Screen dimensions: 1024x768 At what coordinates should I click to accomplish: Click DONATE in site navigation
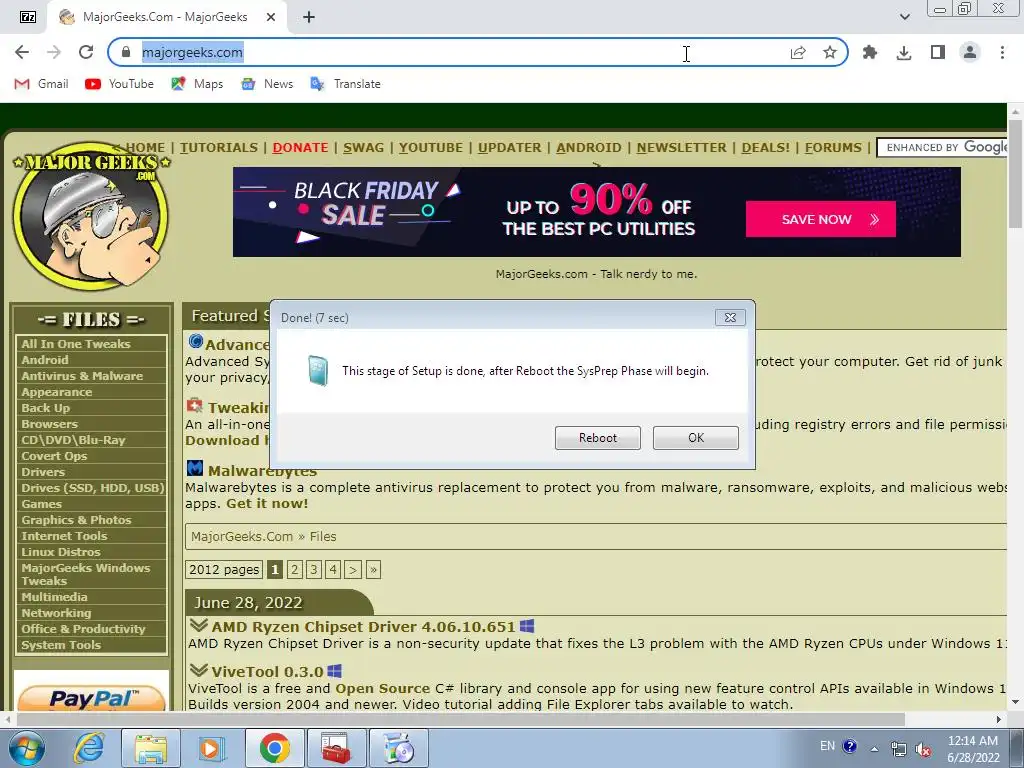pos(300,148)
